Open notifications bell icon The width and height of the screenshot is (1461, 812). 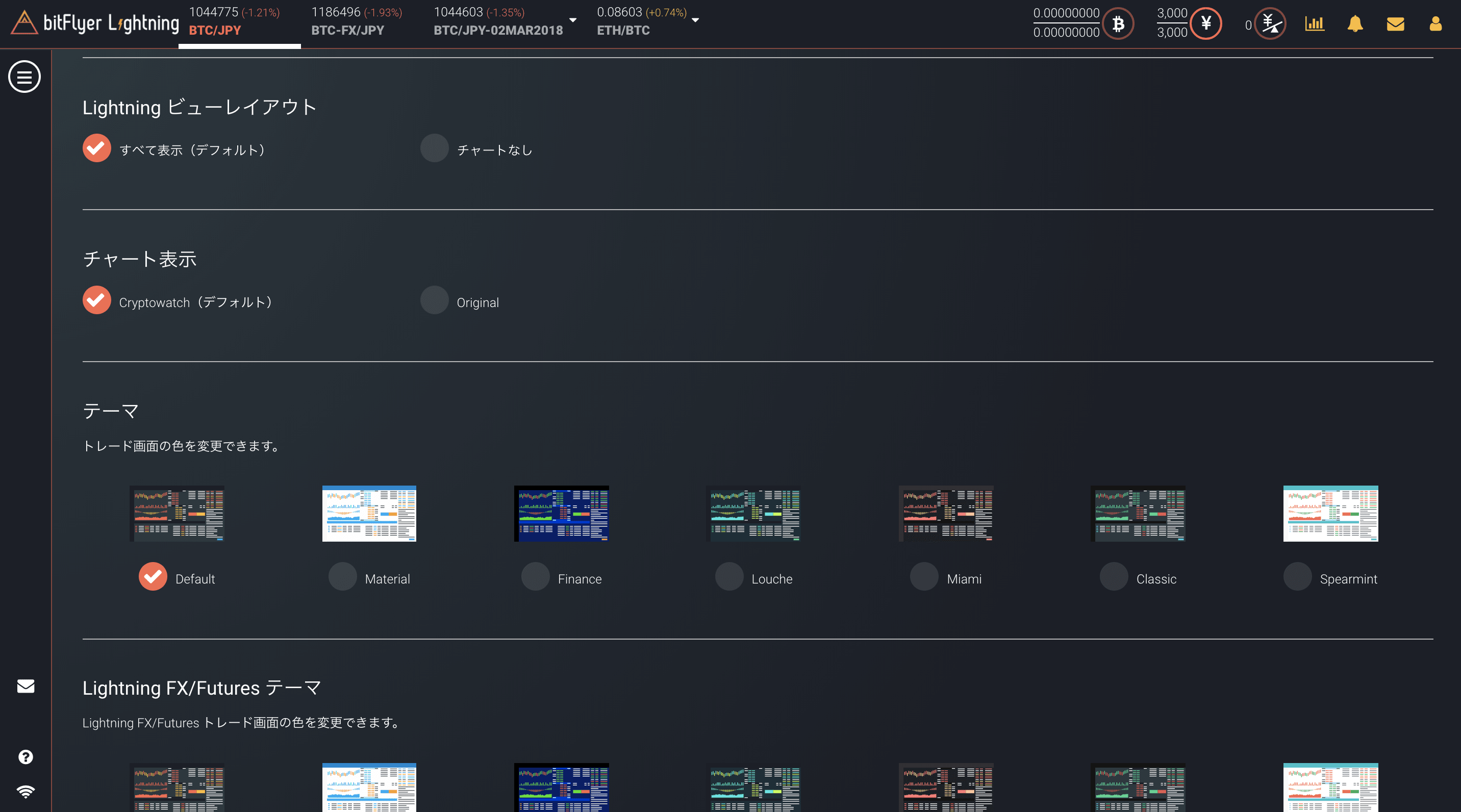click(1355, 23)
